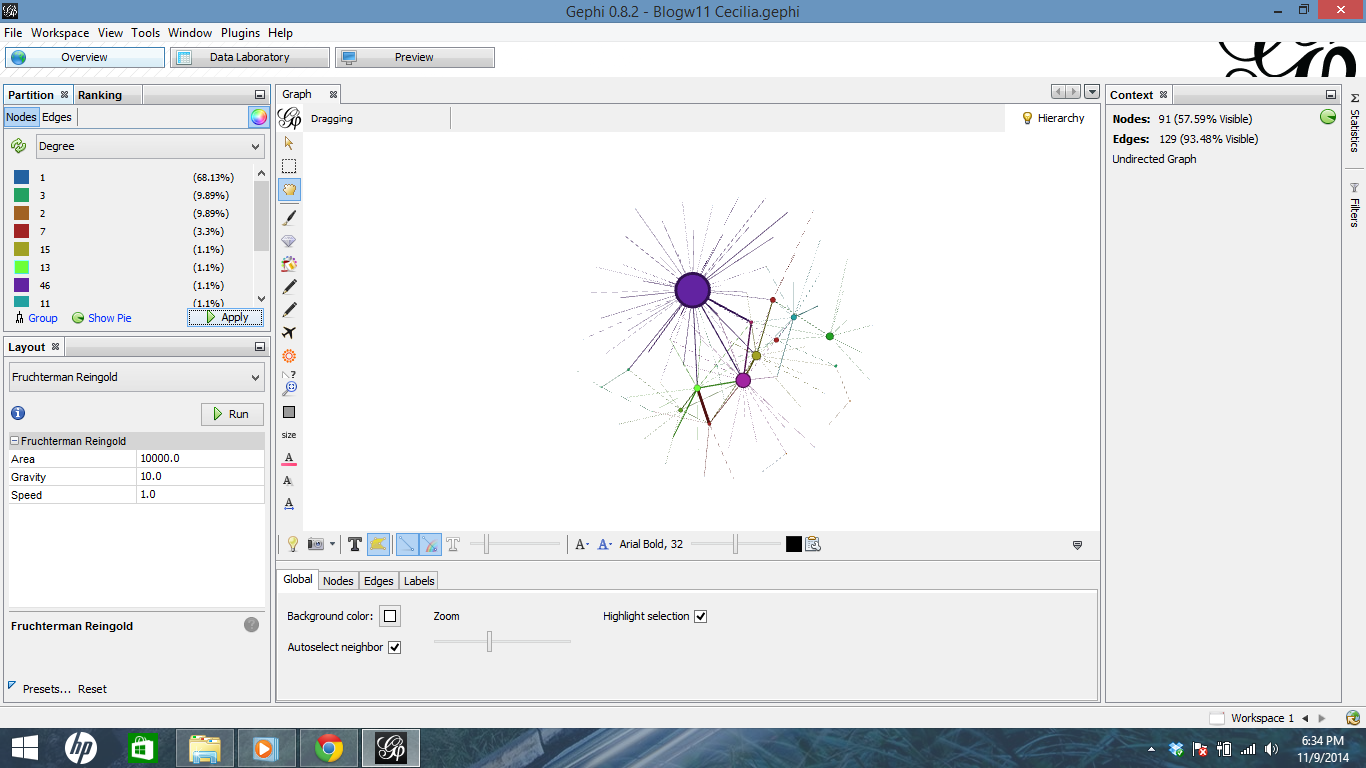Click the 'size' reset label size button
Viewport: 1366px width, 768px height.
point(289,435)
